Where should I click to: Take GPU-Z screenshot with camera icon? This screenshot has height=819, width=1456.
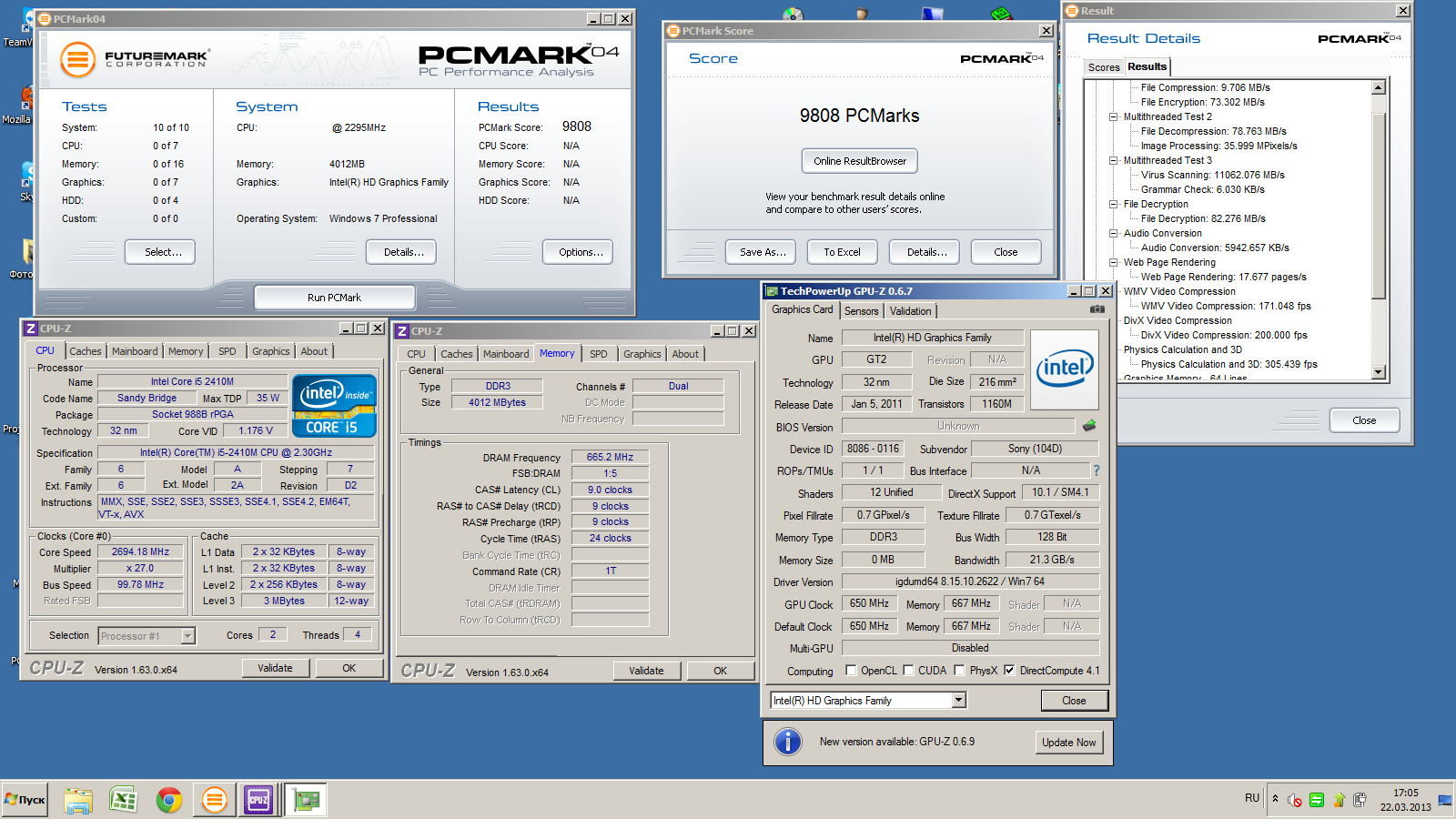pos(1097,309)
